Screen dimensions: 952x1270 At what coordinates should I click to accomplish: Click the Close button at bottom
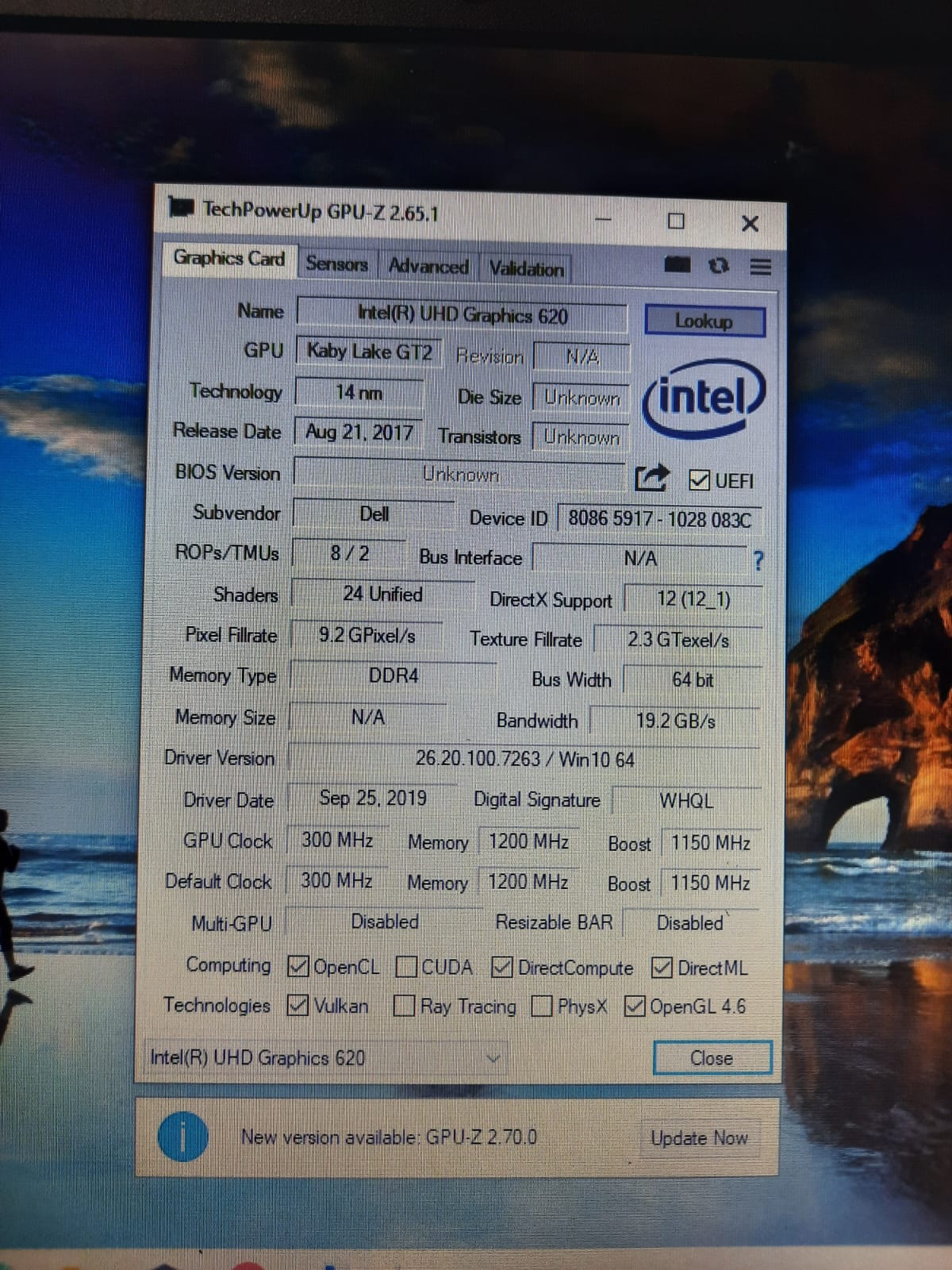(x=712, y=1058)
